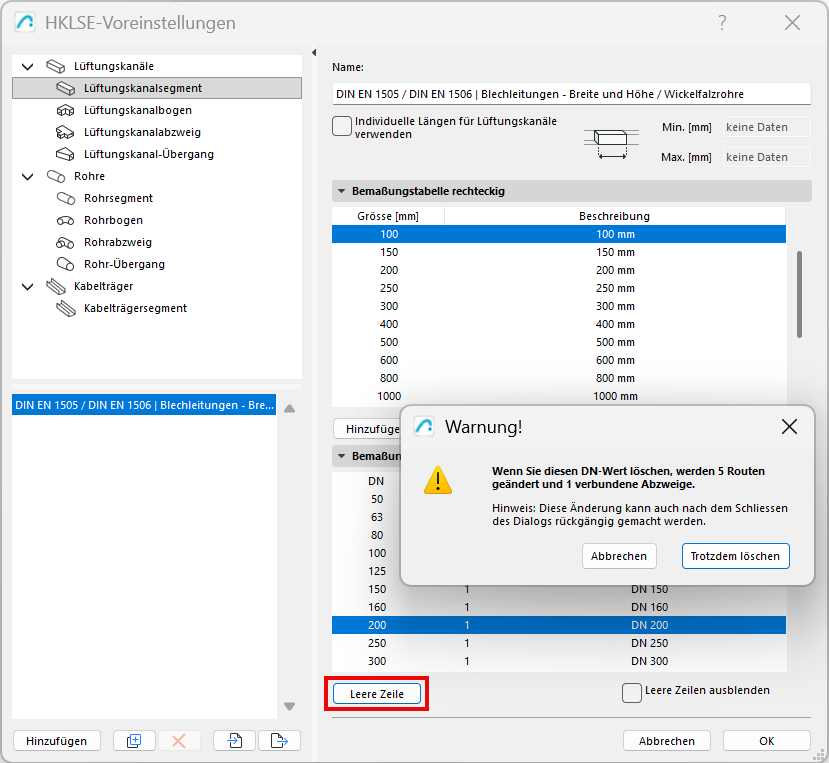Viewport: 829px width, 763px height.
Task: Click the Rohrabzweig icon
Action: click(66, 243)
